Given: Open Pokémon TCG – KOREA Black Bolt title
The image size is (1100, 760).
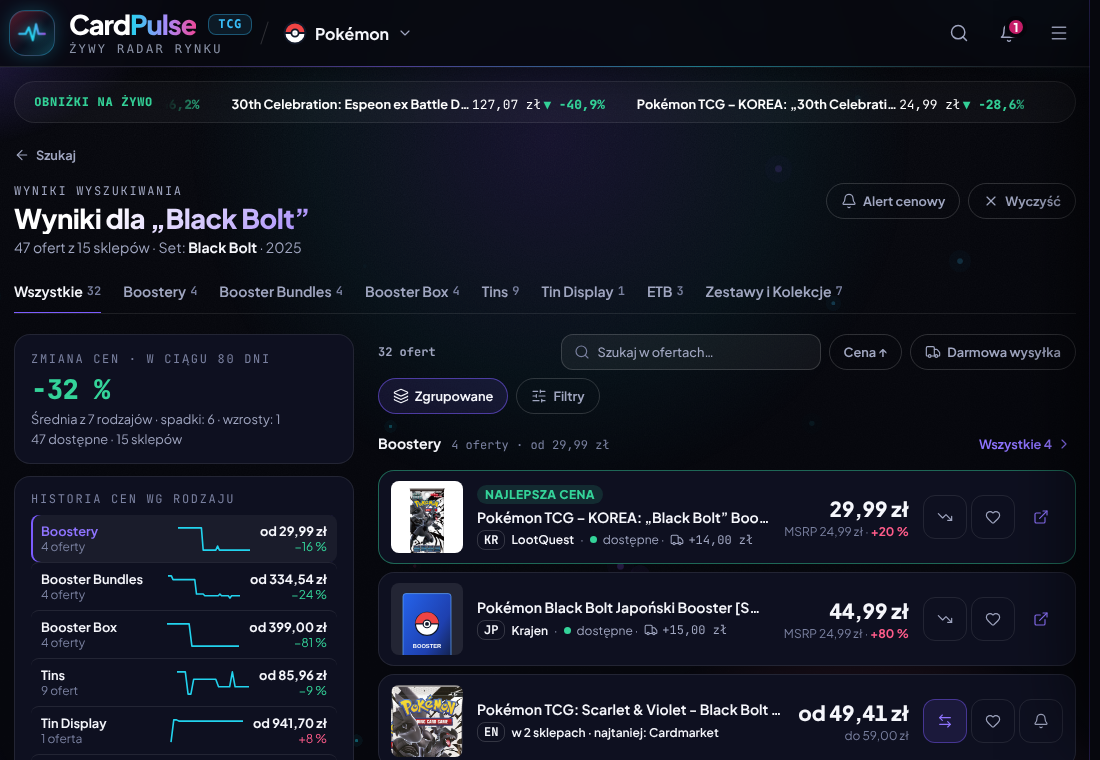Looking at the screenshot, I should 622,518.
